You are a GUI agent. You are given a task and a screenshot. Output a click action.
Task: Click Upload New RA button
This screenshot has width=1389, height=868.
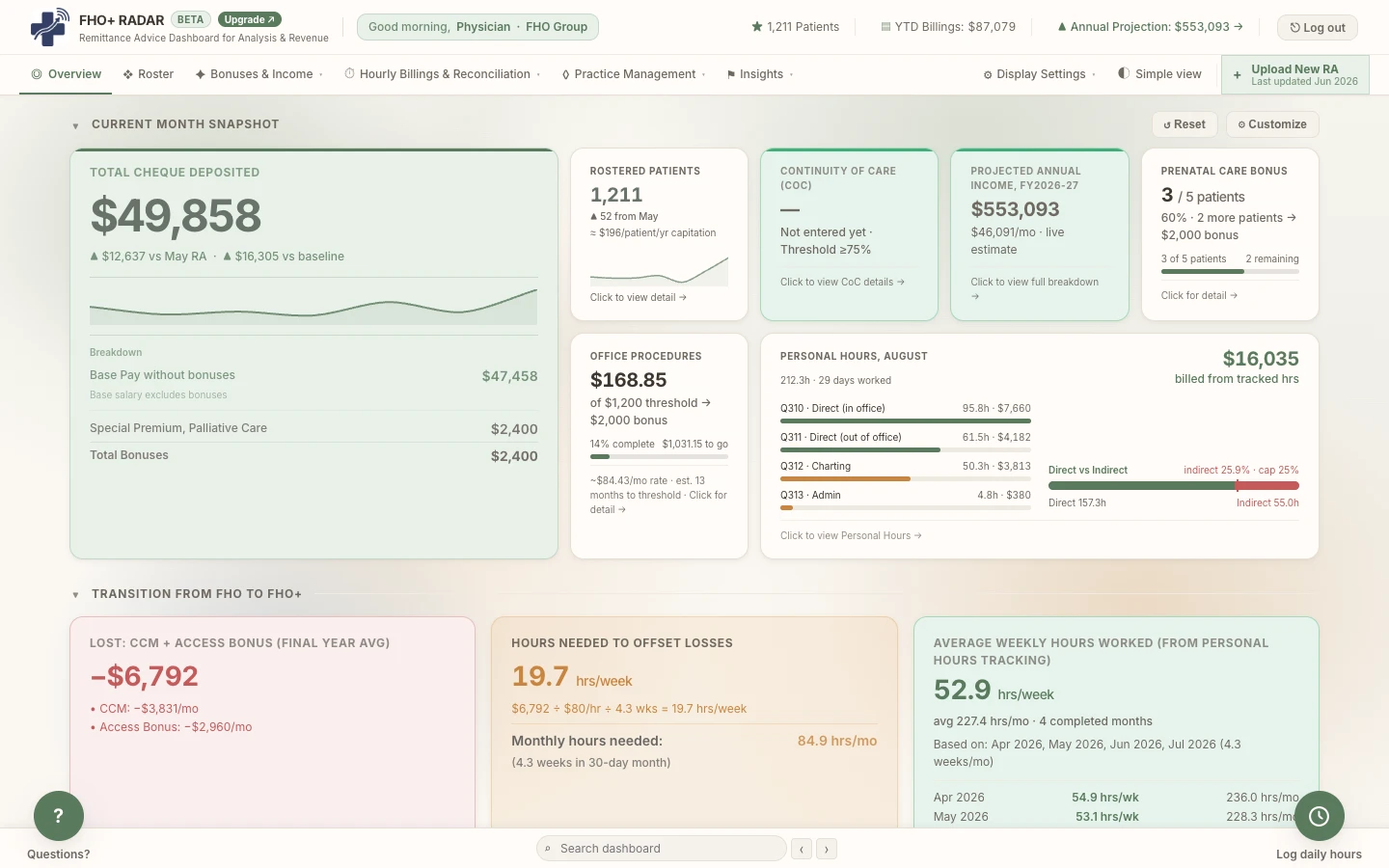(1295, 74)
